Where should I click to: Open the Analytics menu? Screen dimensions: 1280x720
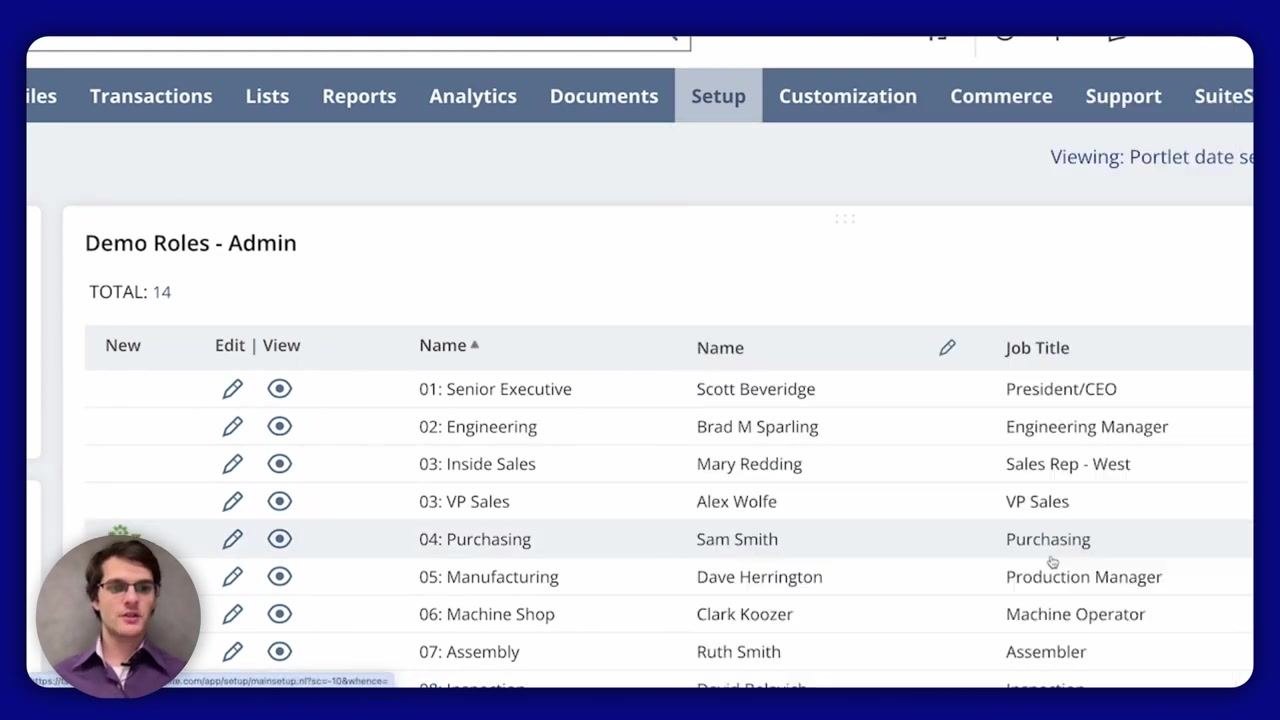pos(473,96)
